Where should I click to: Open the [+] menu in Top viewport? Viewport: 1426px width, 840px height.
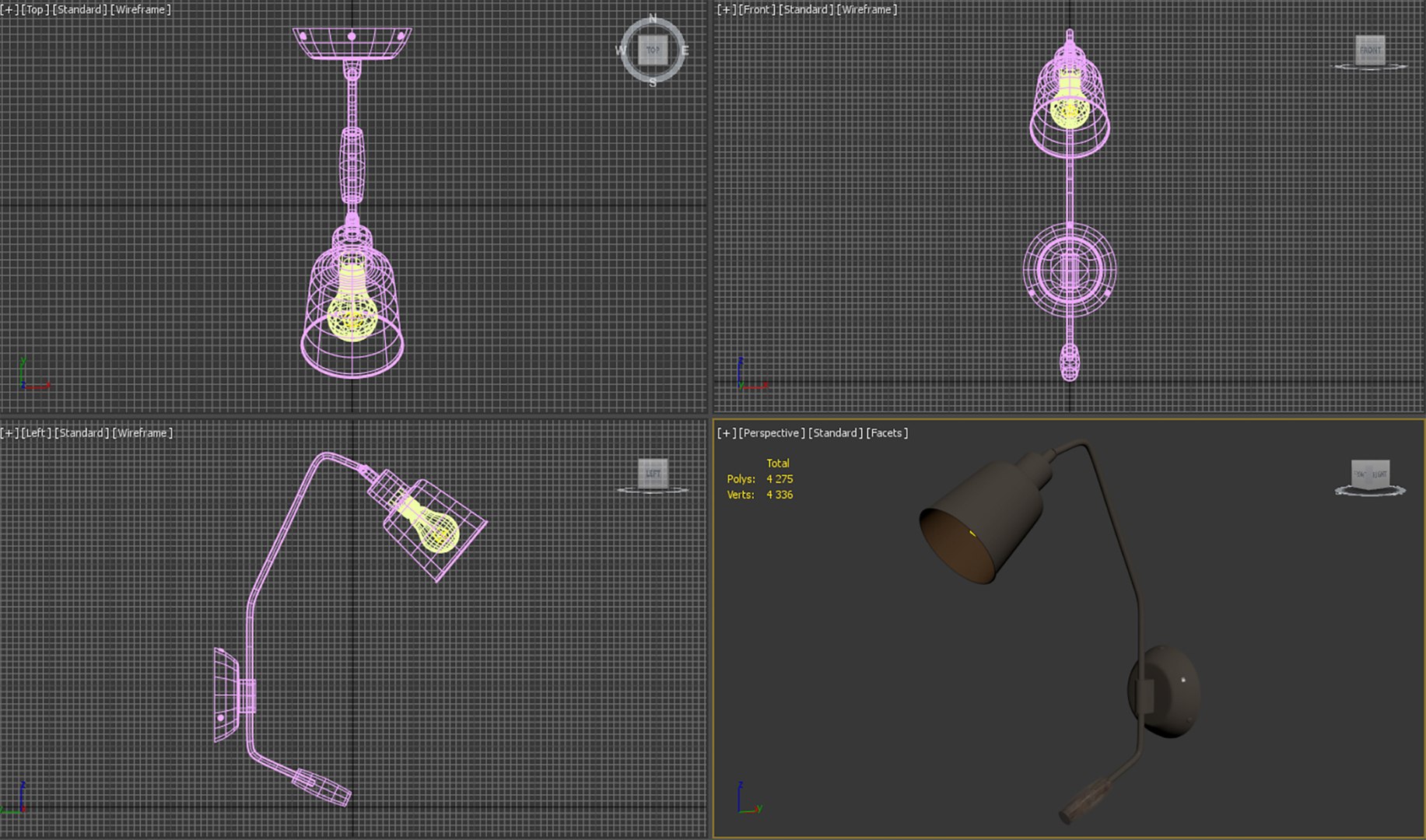[x=10, y=9]
